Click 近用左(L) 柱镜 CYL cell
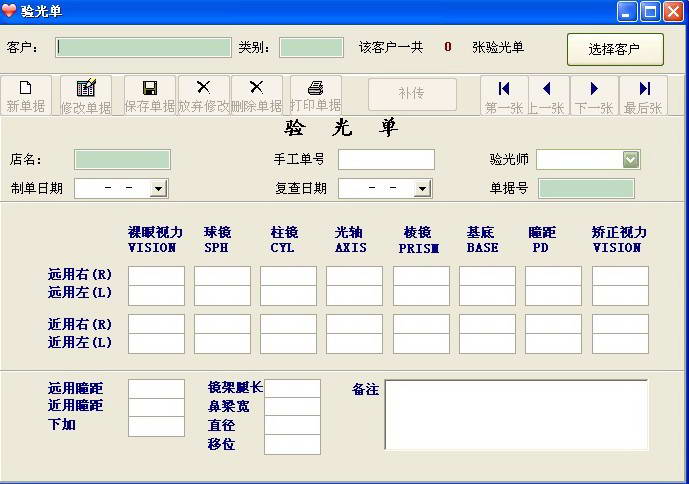The image size is (689, 484). (288, 343)
